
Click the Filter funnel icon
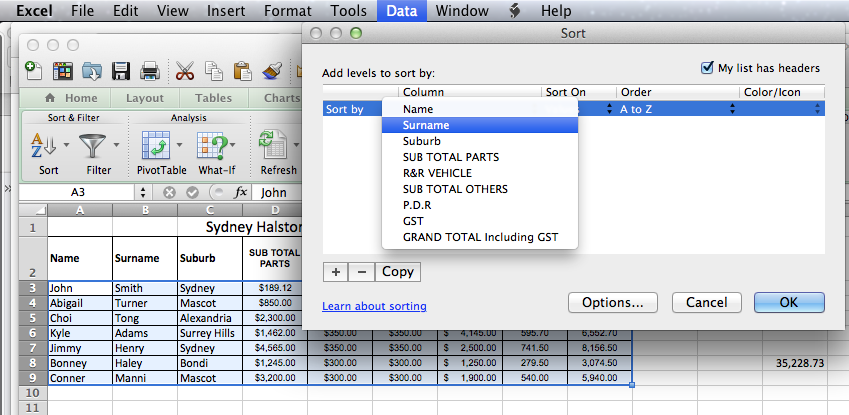click(92, 148)
